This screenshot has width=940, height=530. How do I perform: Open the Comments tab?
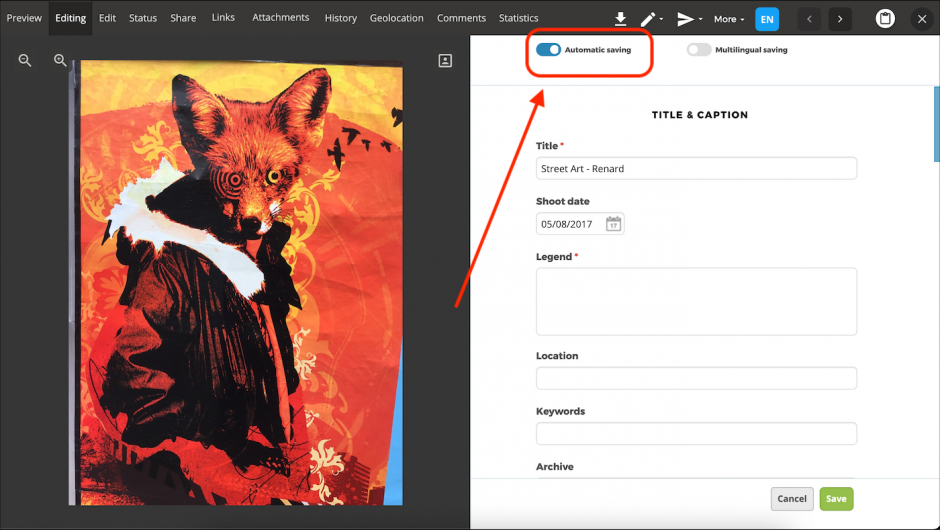click(x=461, y=18)
